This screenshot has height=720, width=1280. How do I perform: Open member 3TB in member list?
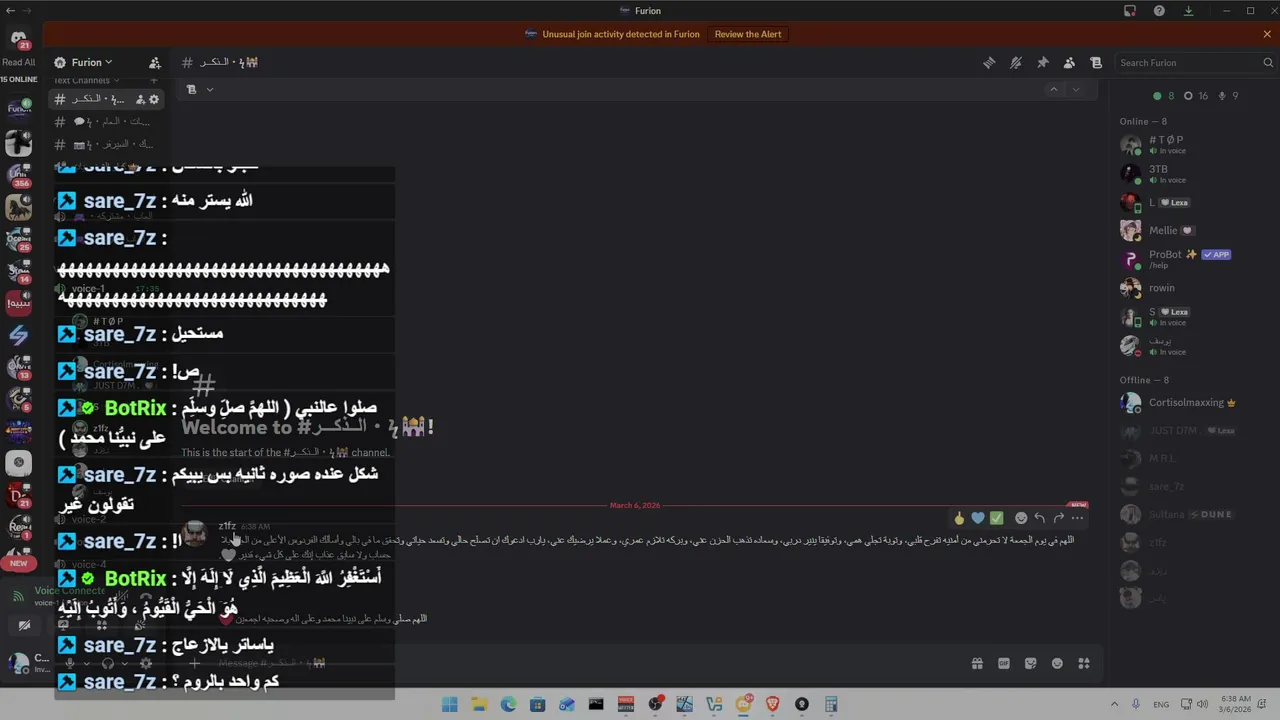pos(1185,174)
